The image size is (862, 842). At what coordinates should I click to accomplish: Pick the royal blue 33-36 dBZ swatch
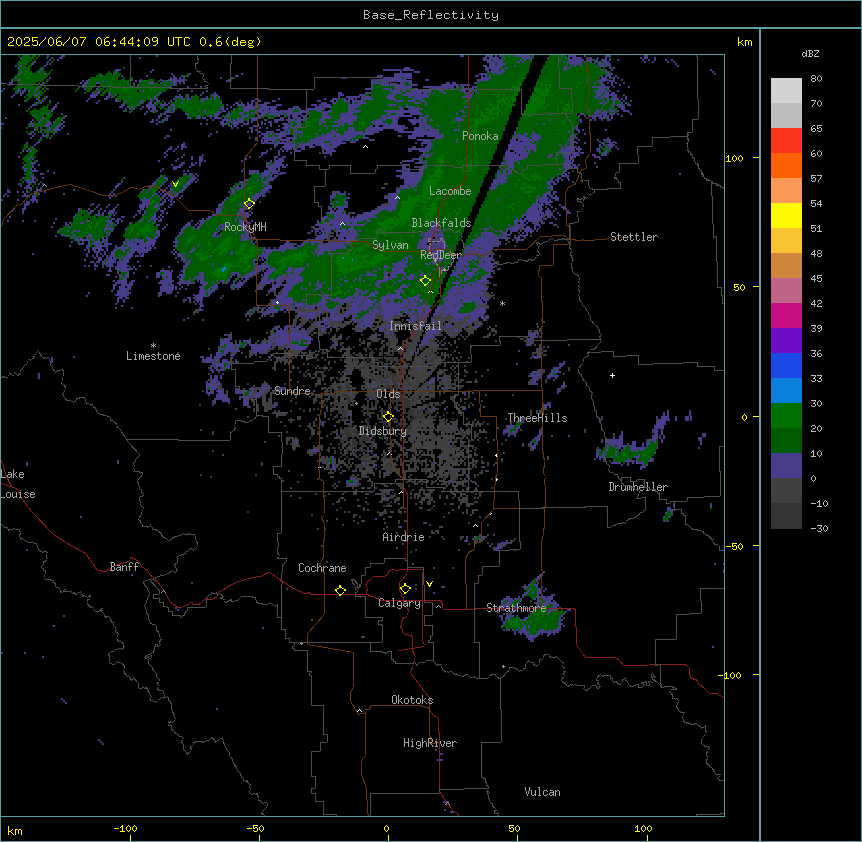[786, 366]
